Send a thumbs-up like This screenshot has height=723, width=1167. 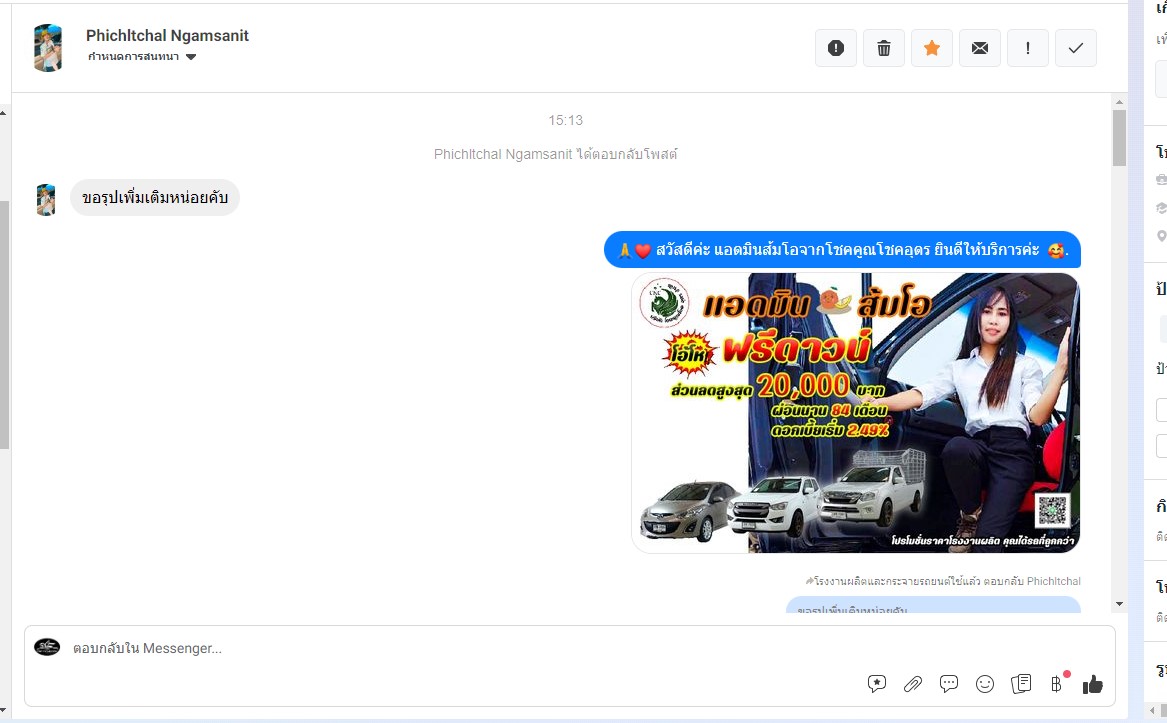coord(1093,684)
